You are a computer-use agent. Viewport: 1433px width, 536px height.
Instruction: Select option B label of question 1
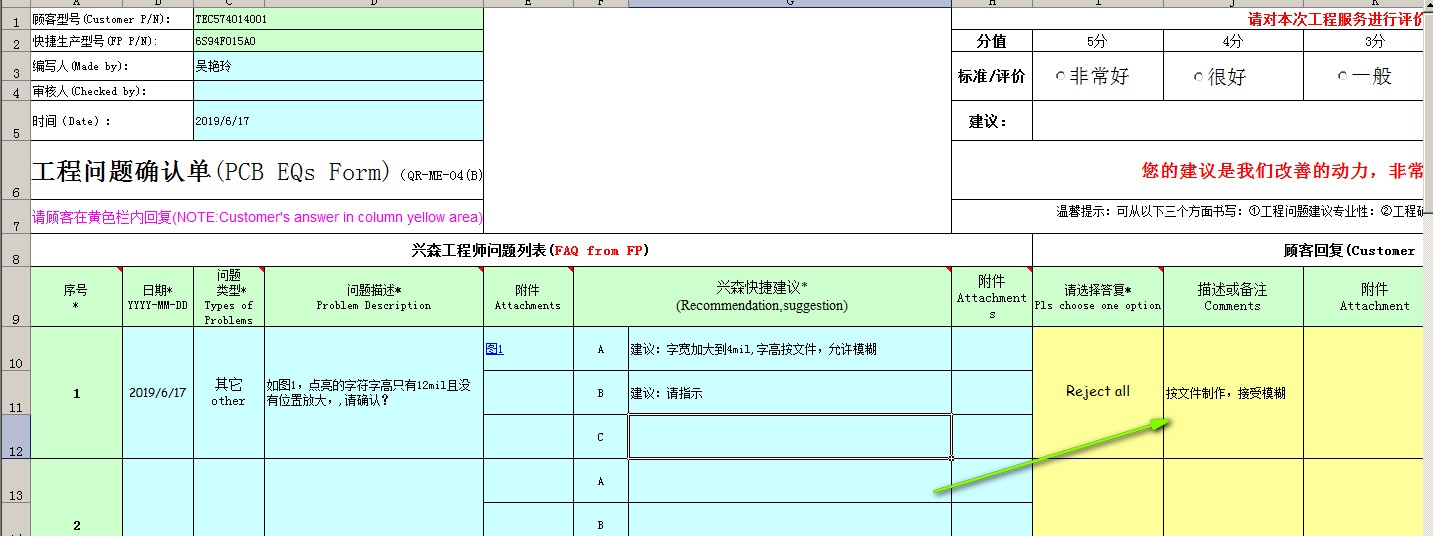(x=600, y=393)
